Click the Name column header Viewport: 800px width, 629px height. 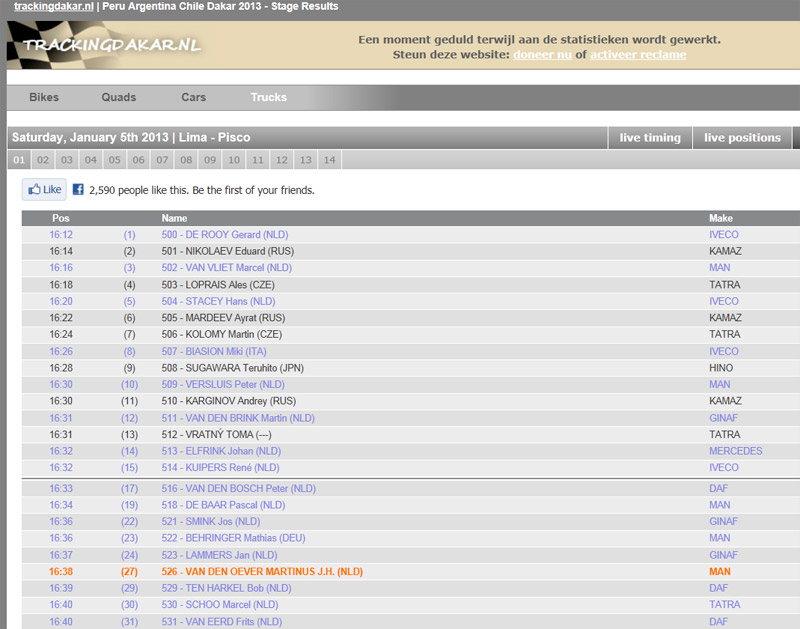[174, 218]
